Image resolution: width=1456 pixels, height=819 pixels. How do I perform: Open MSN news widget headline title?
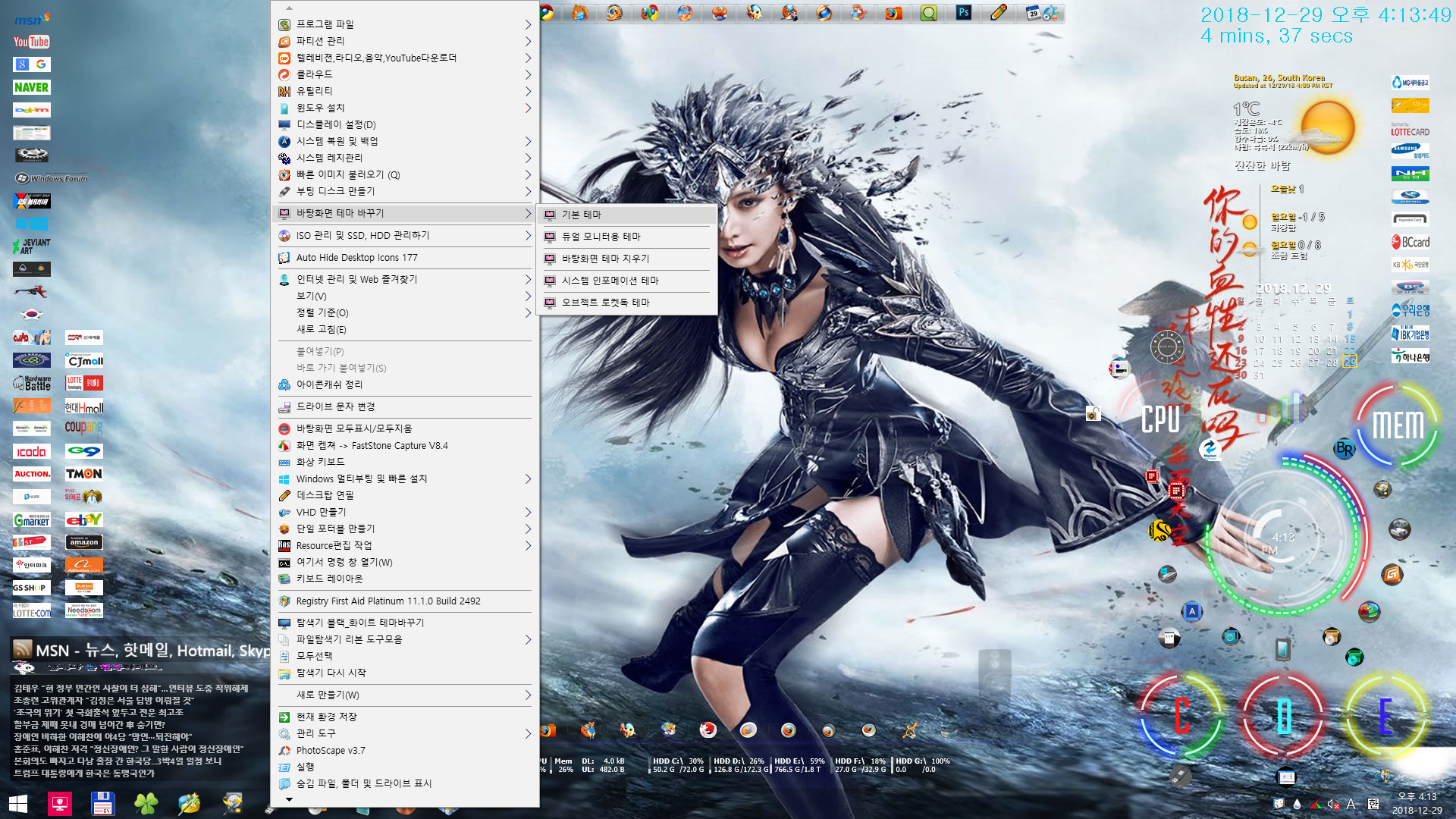pos(152,650)
